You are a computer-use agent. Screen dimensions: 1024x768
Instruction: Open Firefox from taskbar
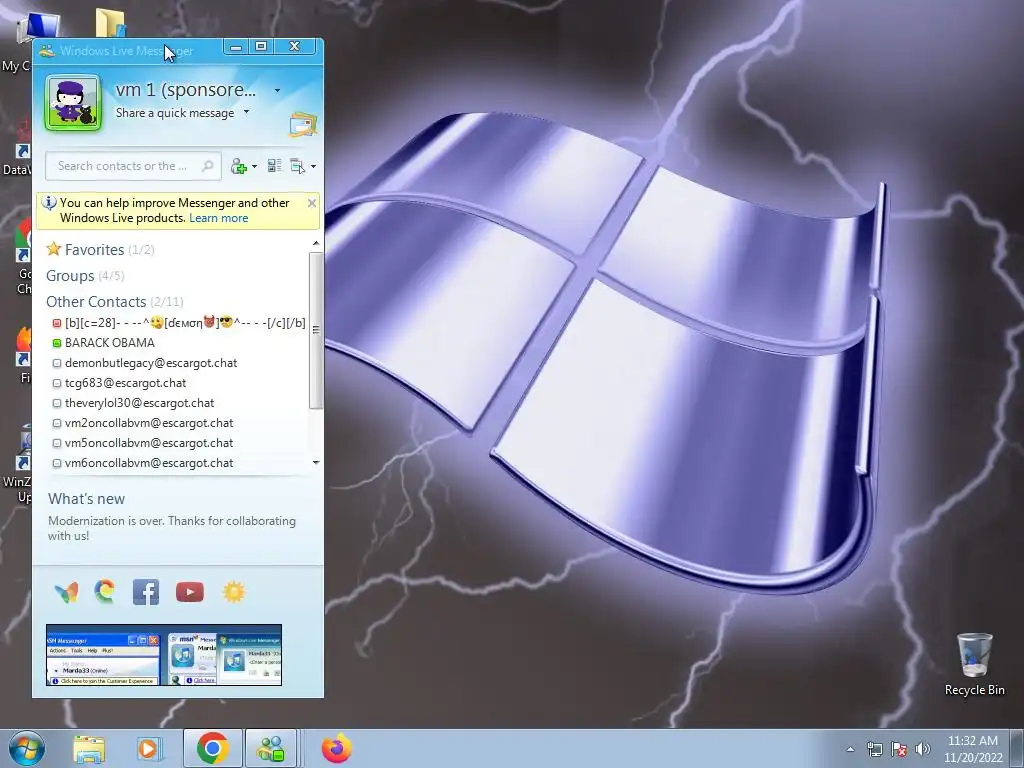click(x=336, y=748)
